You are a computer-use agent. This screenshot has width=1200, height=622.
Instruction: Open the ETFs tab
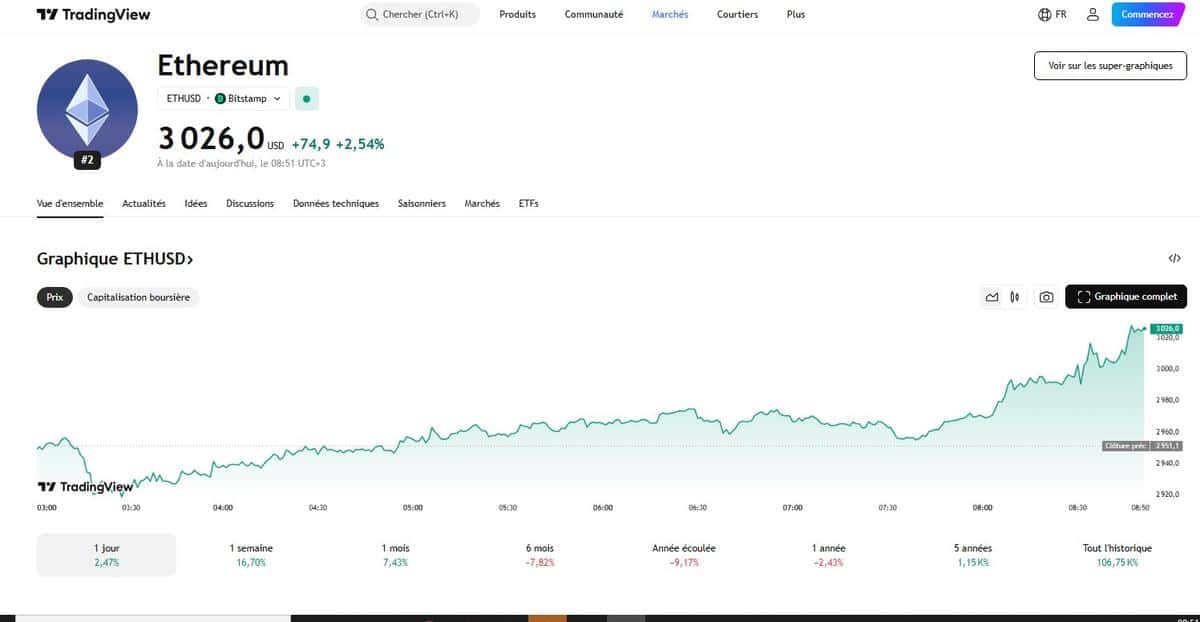[528, 203]
